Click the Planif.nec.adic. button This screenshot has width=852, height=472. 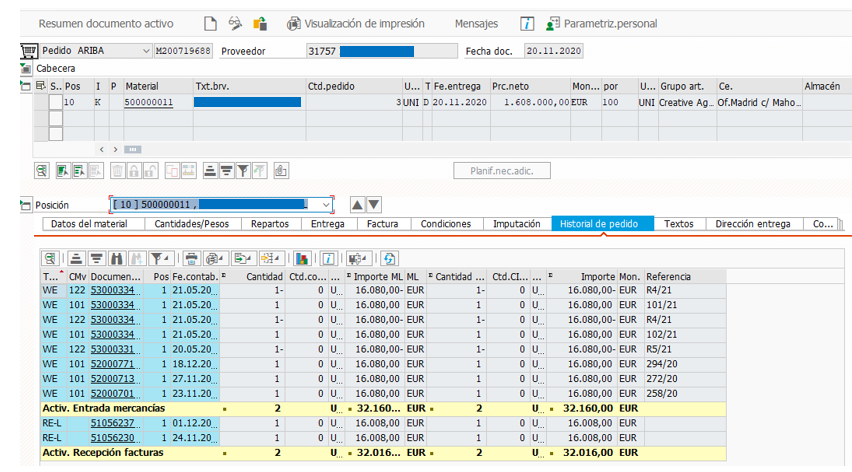[502, 171]
